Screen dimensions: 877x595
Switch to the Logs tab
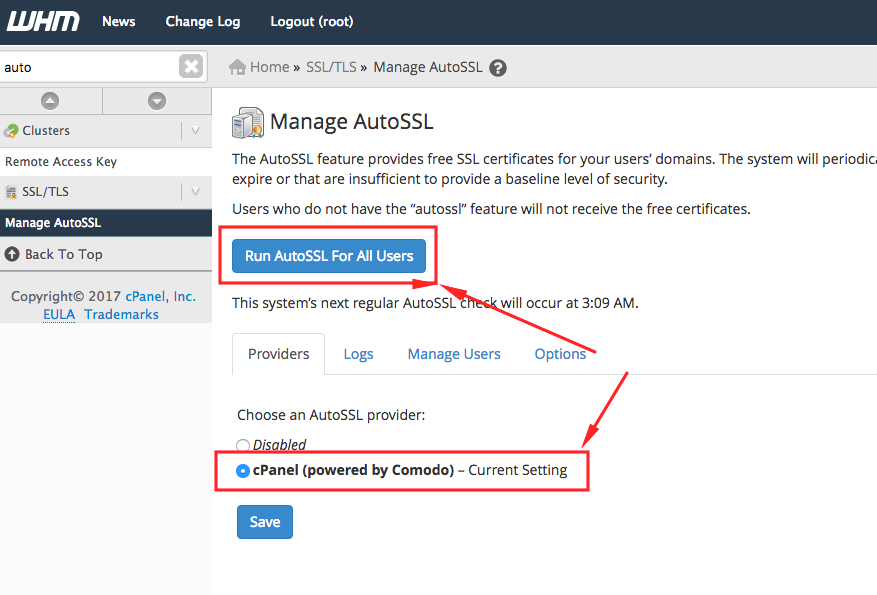[358, 354]
